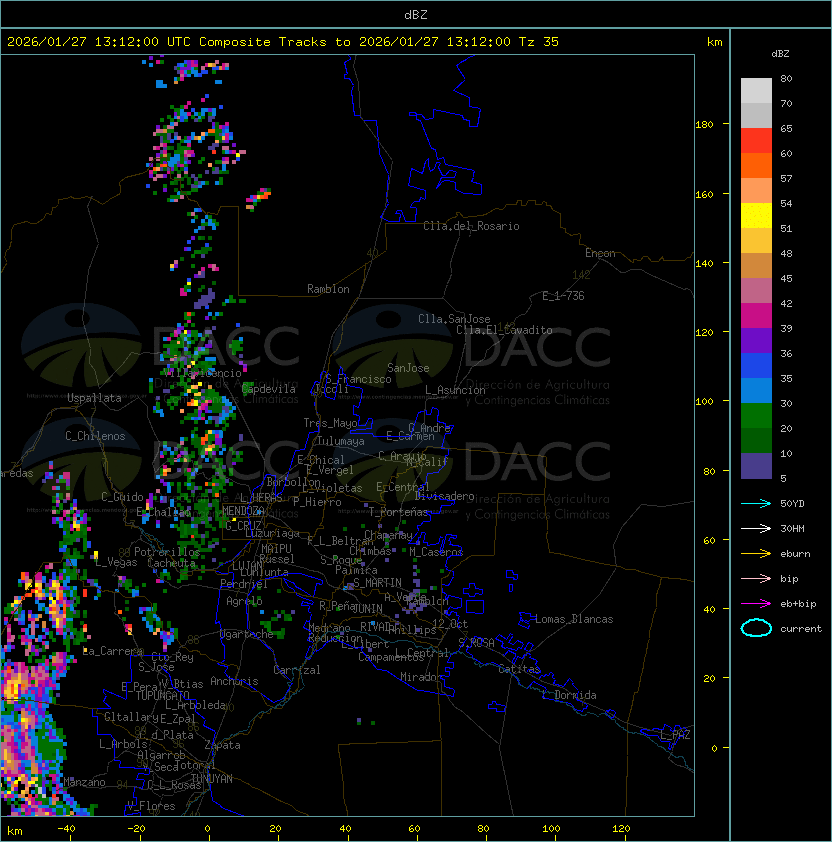Click the C_Chilenos label
The image size is (832, 842).
click(95, 437)
